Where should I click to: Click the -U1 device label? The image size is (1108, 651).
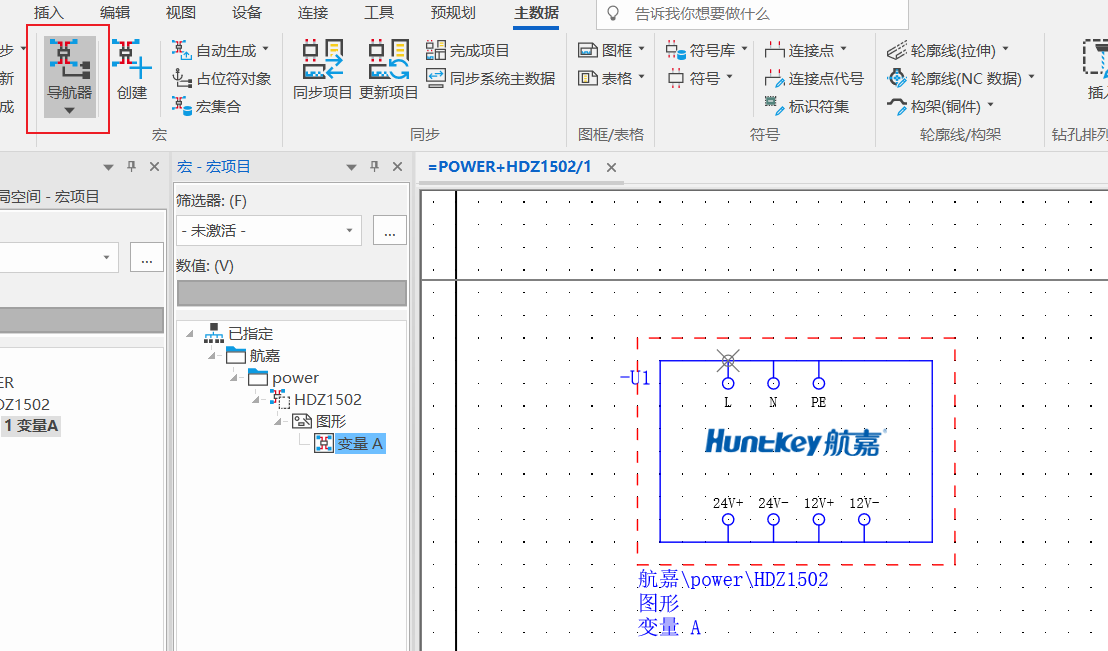(635, 377)
